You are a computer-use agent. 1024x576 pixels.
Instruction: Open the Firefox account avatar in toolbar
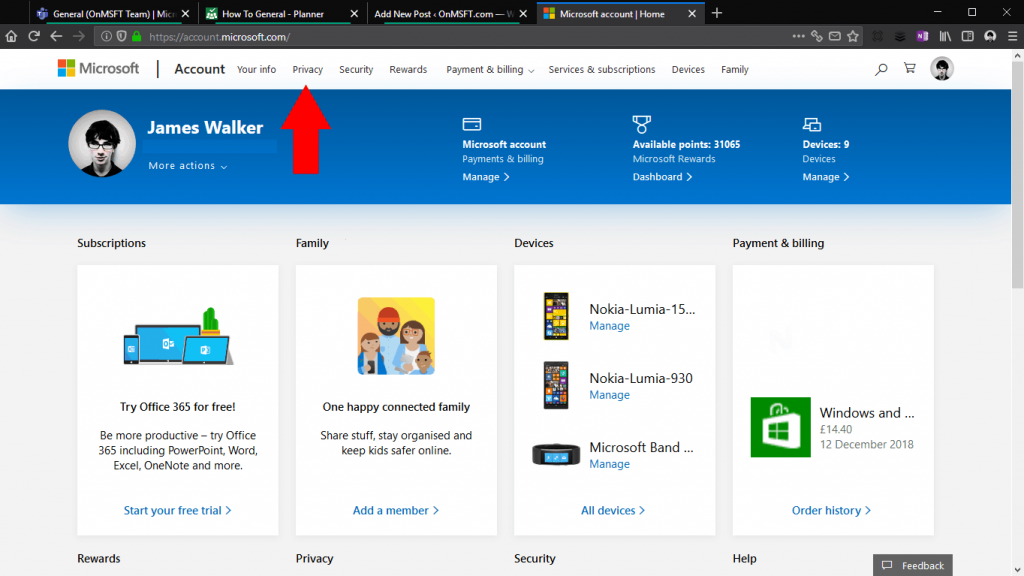click(990, 37)
